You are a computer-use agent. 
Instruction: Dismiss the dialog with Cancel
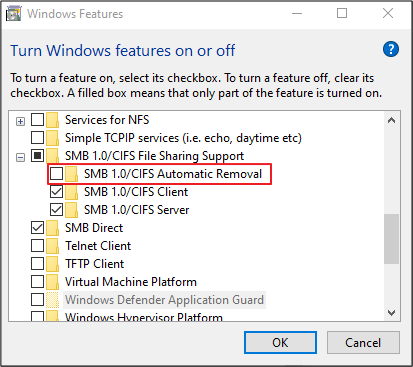(x=363, y=342)
